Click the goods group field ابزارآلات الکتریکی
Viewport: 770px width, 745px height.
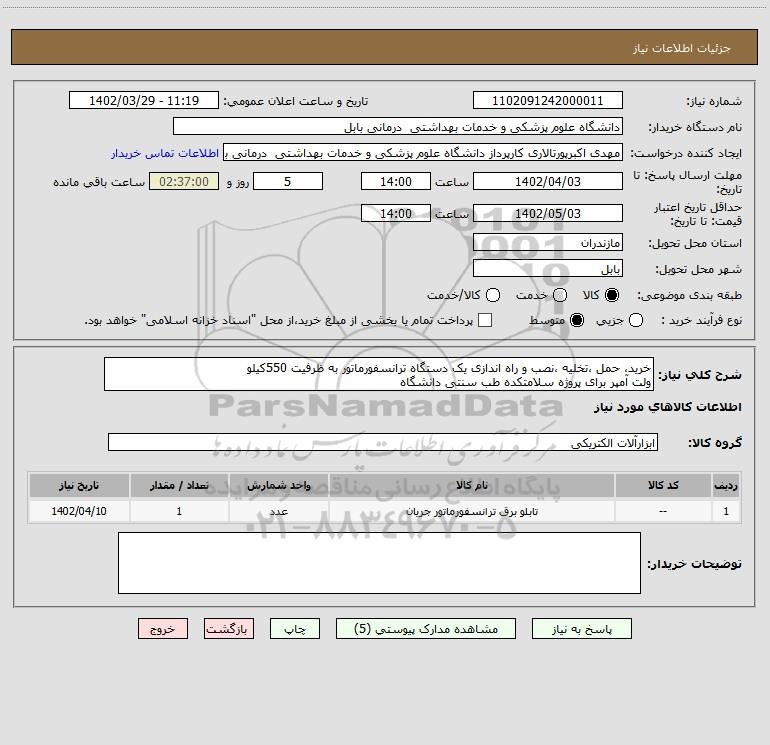(x=383, y=442)
